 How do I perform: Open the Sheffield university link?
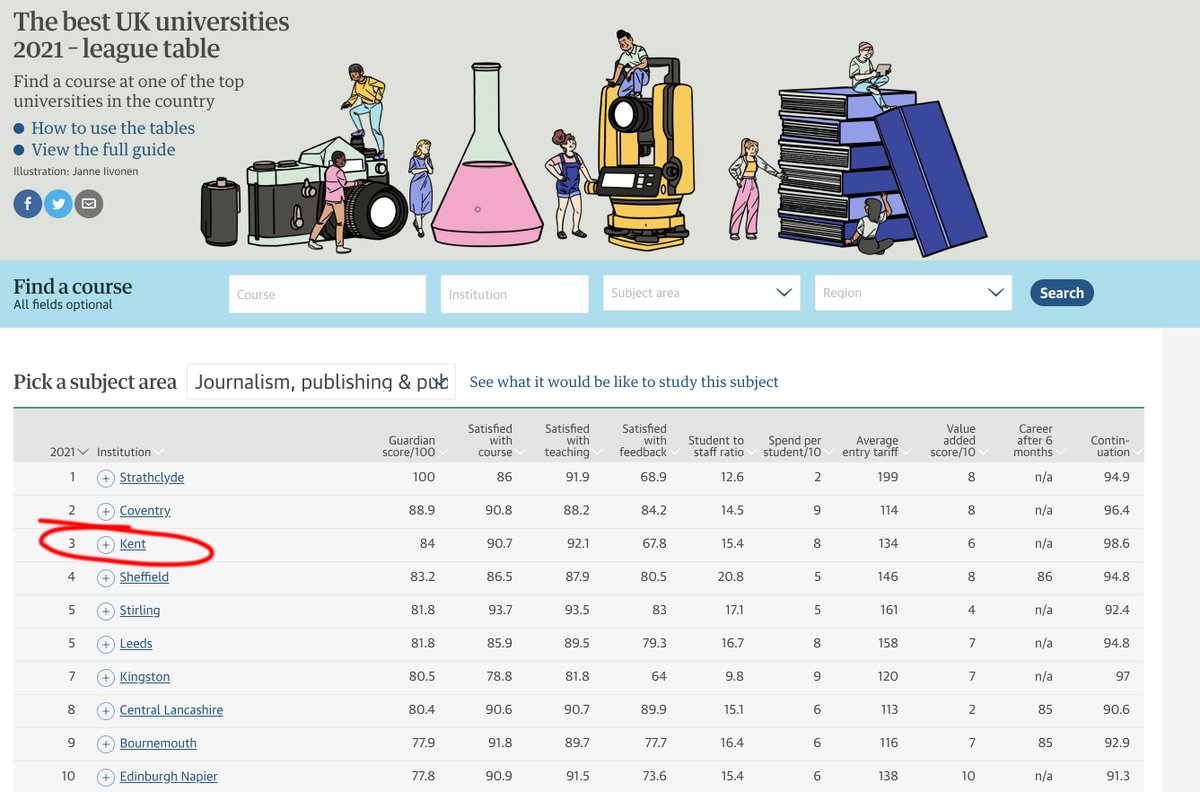[x=144, y=577]
